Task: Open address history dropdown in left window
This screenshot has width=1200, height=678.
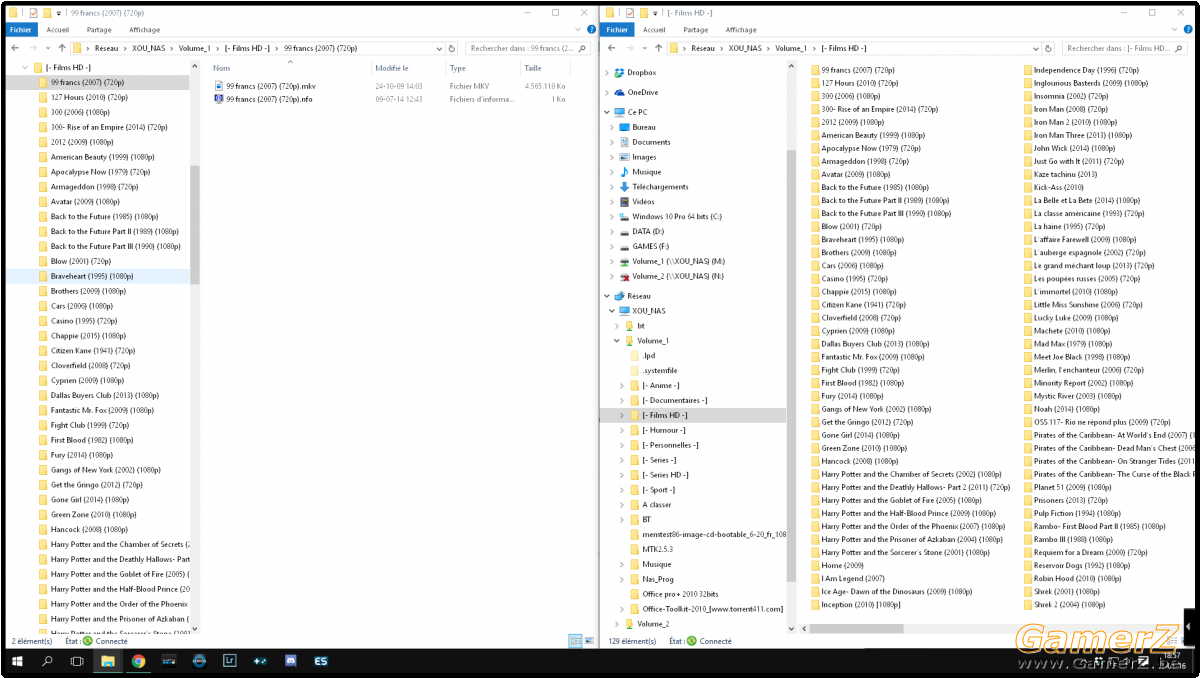Action: coord(441,48)
